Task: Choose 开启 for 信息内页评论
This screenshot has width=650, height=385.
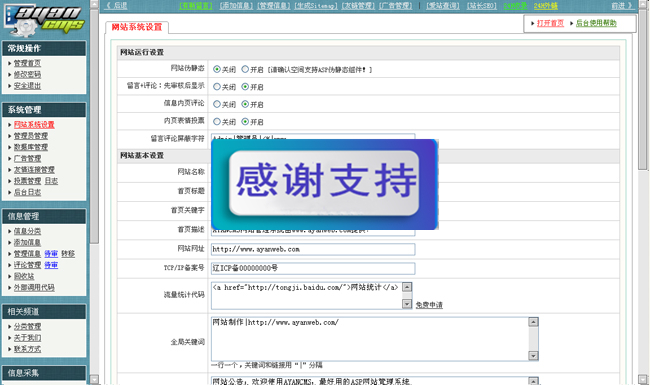Action: (x=245, y=104)
